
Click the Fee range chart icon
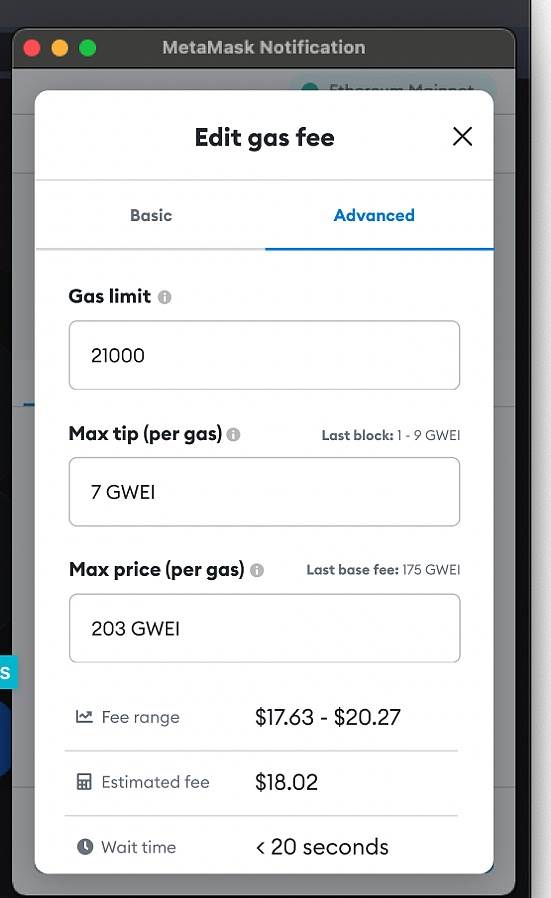84,716
